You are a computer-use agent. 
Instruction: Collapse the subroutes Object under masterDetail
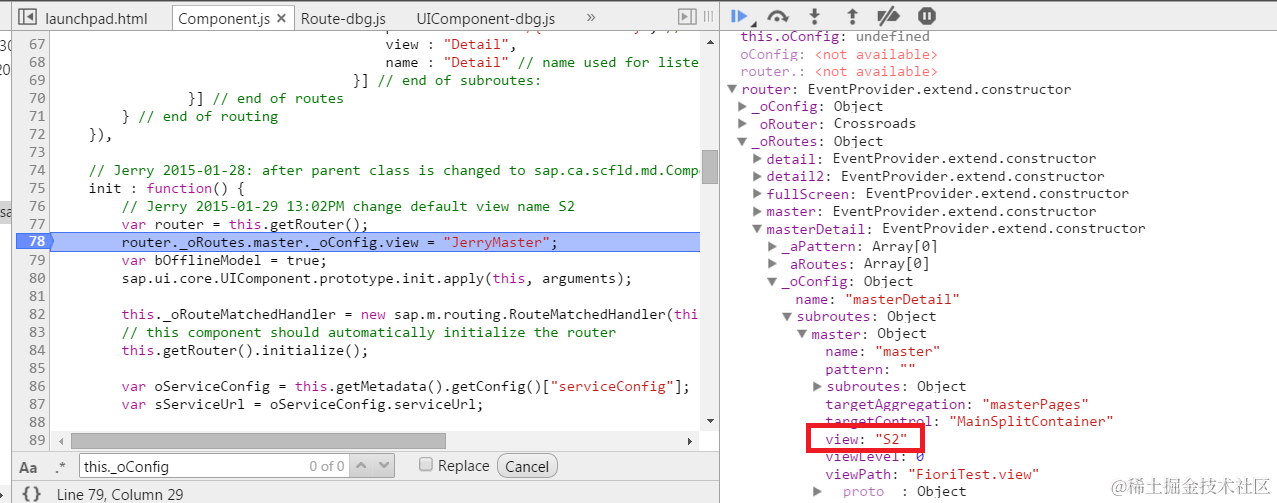click(x=787, y=316)
